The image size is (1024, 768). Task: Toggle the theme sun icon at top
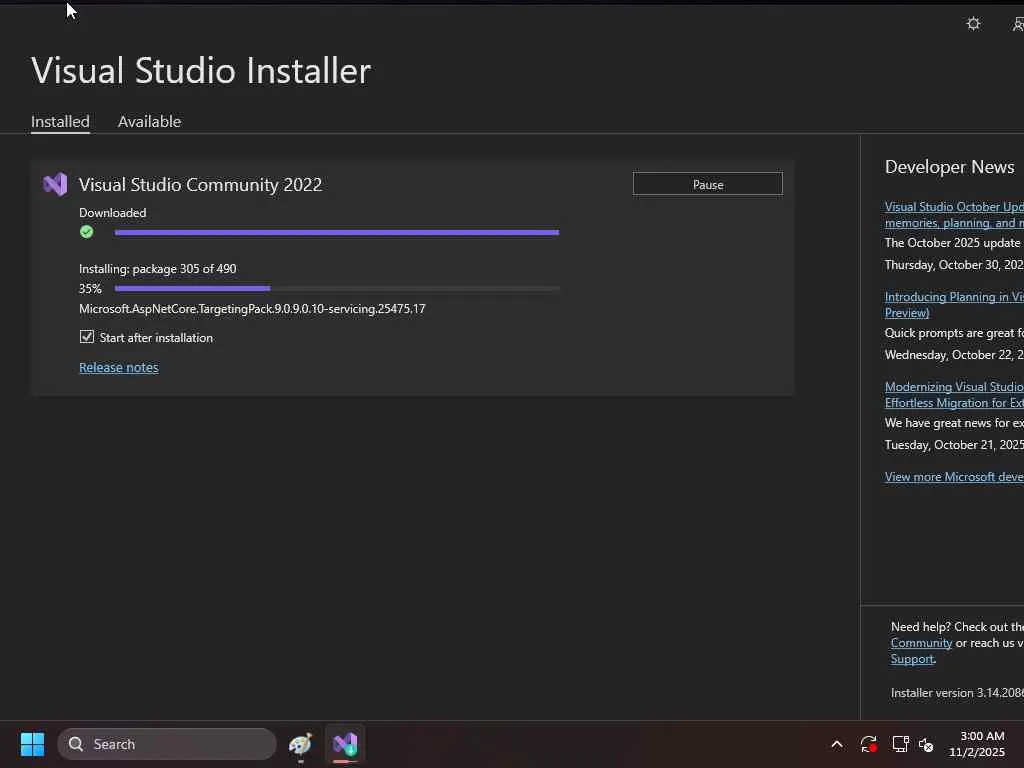pos(973,24)
